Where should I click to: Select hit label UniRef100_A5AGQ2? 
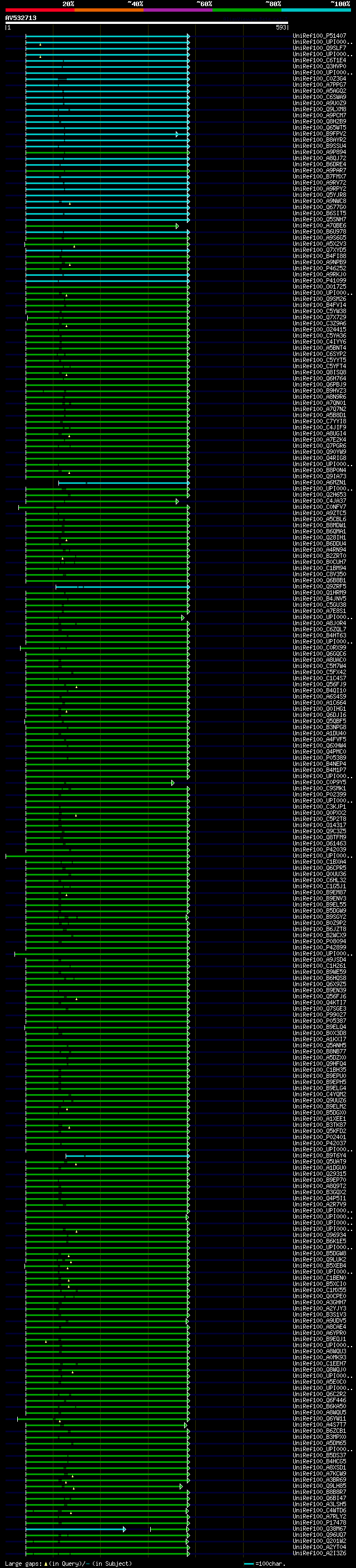319,91
